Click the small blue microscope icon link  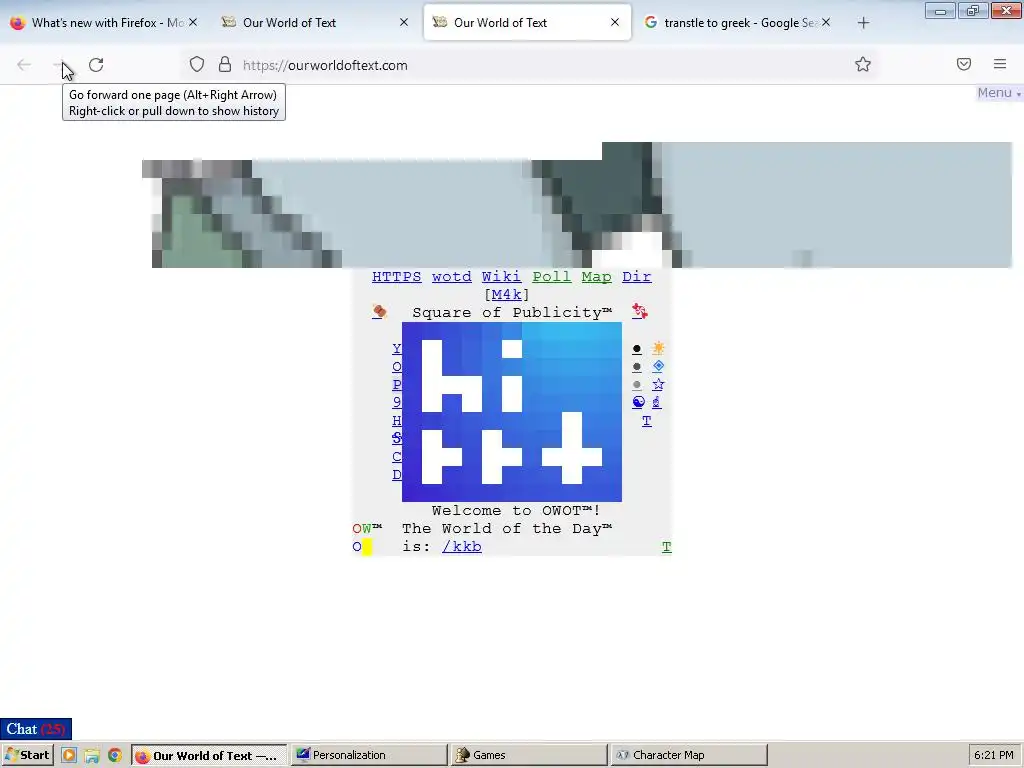tap(656, 402)
